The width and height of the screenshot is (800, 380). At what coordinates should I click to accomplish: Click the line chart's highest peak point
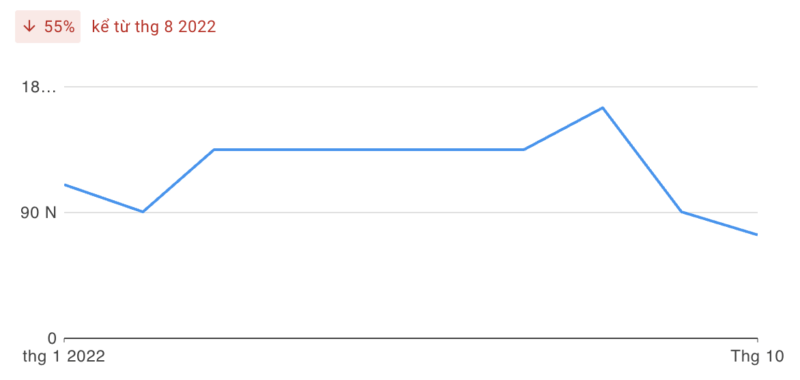[x=603, y=108]
